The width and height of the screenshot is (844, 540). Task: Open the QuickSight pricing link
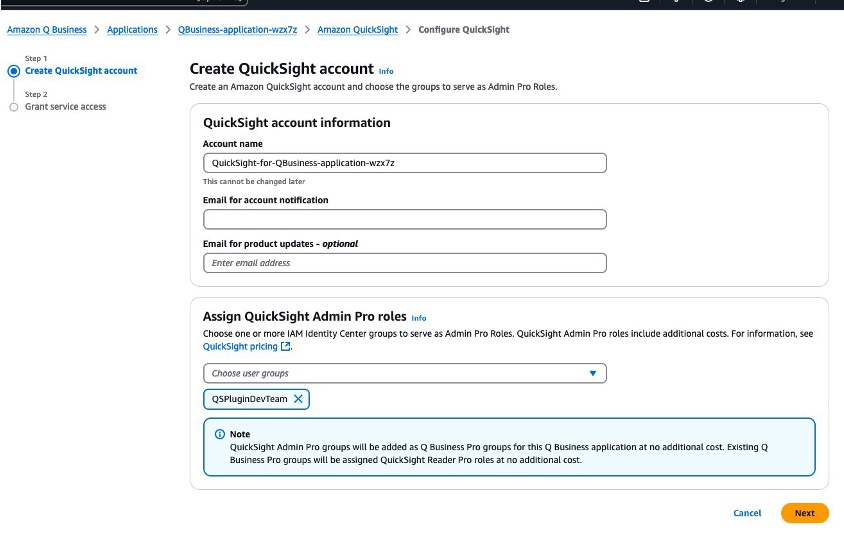240,346
